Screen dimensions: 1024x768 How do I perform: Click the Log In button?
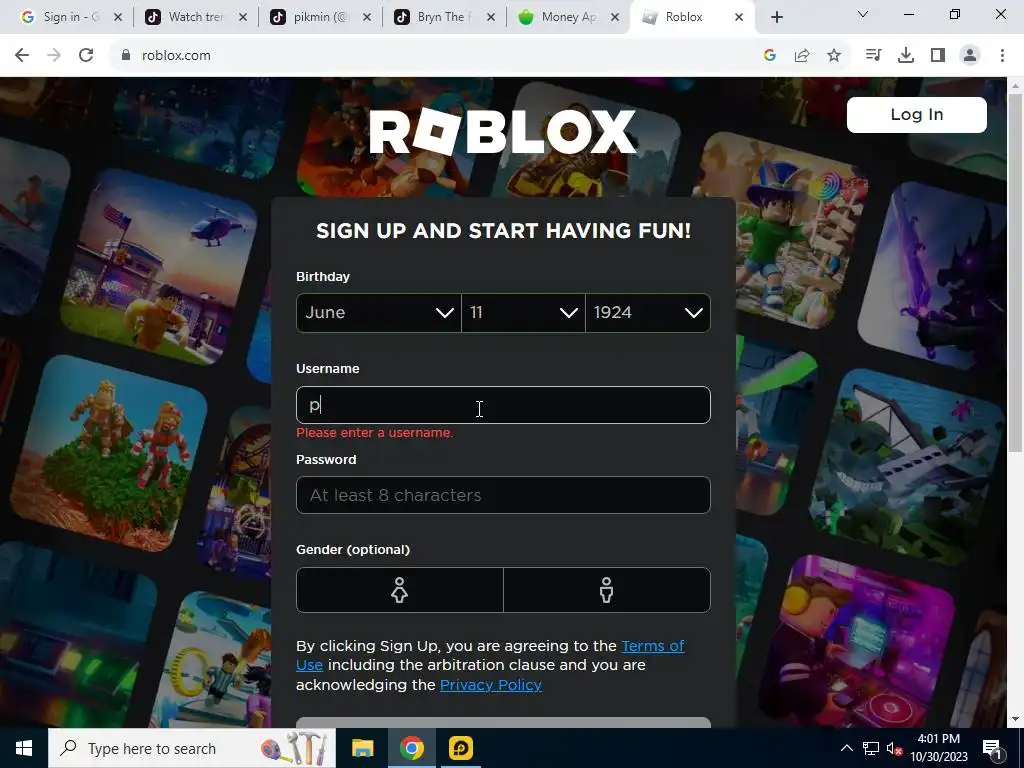tap(916, 115)
